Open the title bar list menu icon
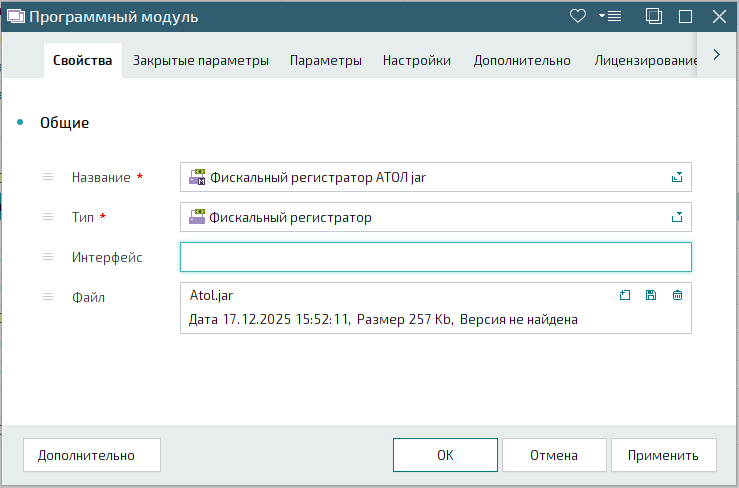The width and height of the screenshot is (739, 488). (610, 16)
